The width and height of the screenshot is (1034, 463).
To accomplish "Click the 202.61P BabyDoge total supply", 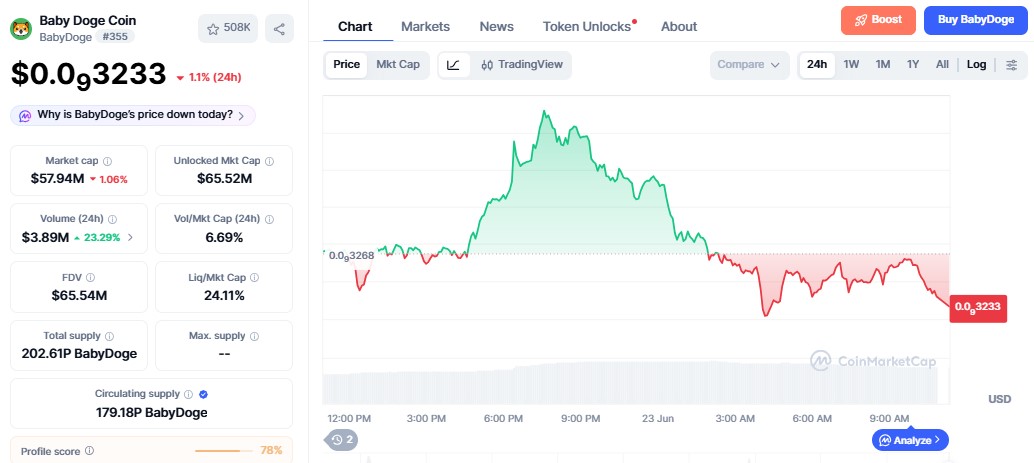I will pyautogui.click(x=79, y=354).
